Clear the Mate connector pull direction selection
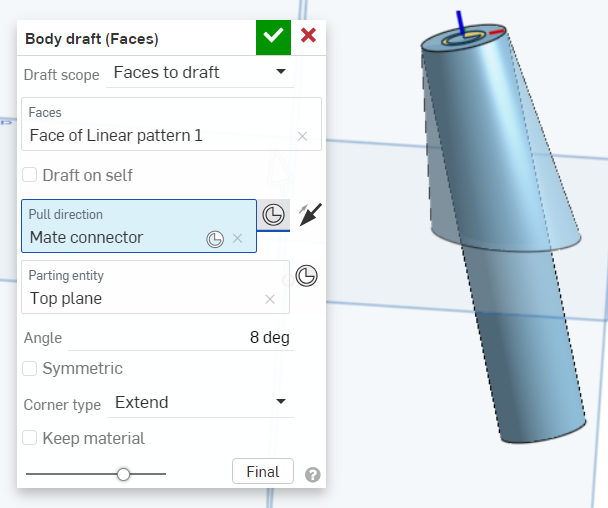This screenshot has width=608, height=508. point(237,238)
